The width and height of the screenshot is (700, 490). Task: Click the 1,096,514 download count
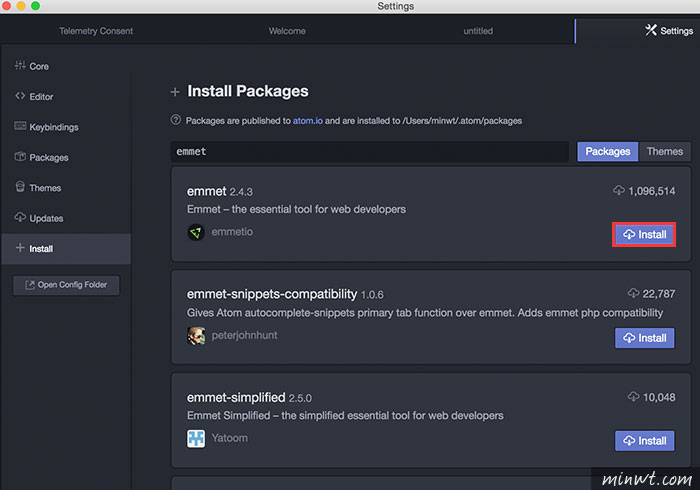651,191
